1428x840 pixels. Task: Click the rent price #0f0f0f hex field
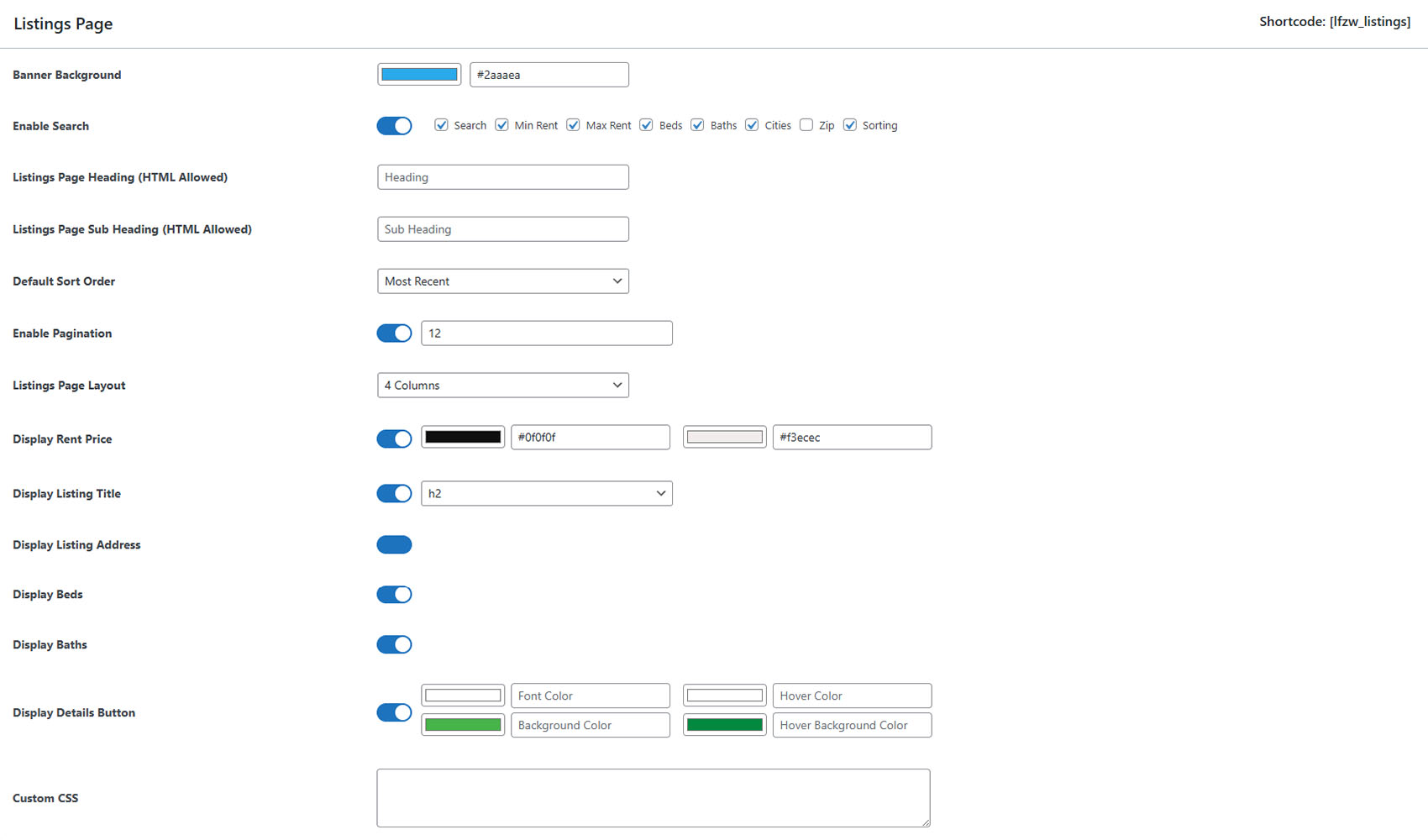(x=591, y=437)
